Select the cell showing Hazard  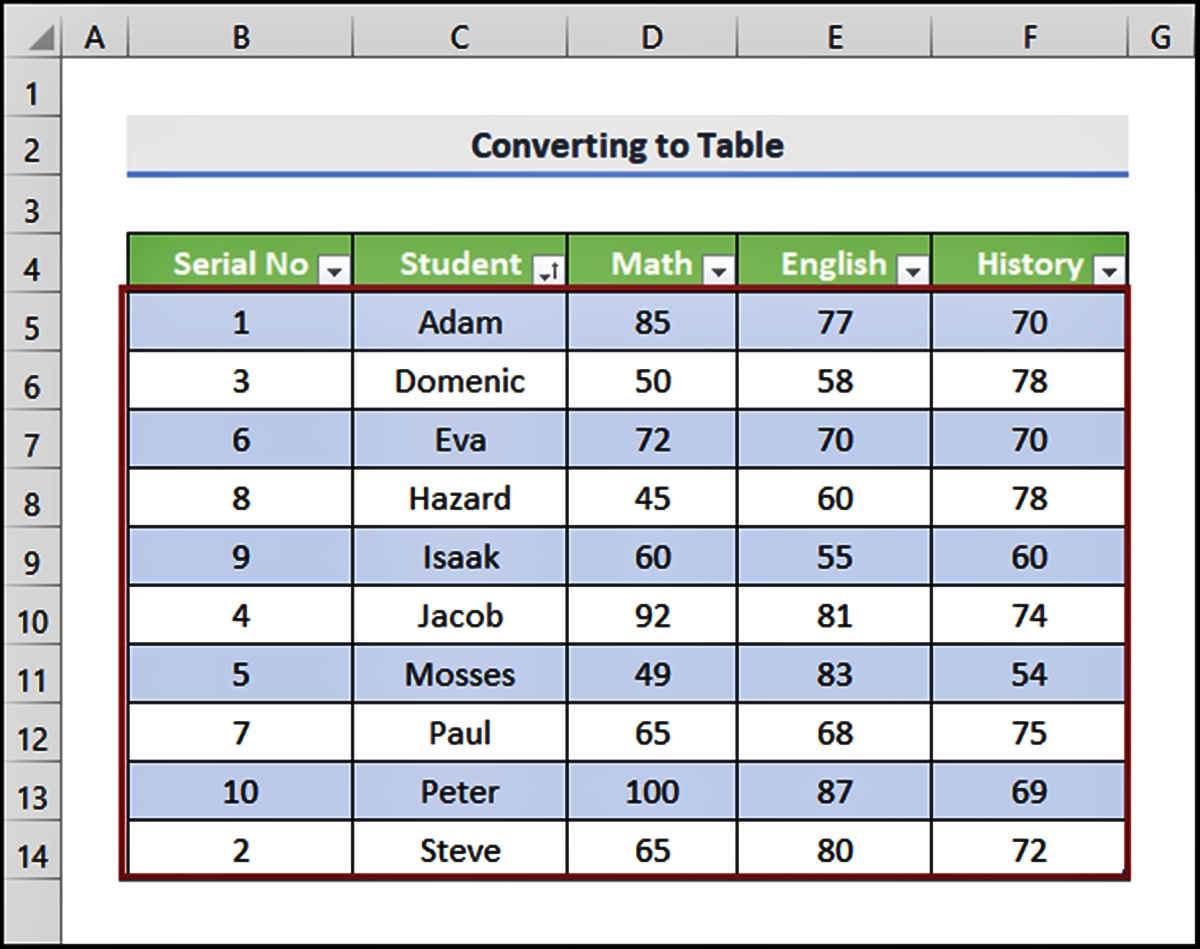460,498
